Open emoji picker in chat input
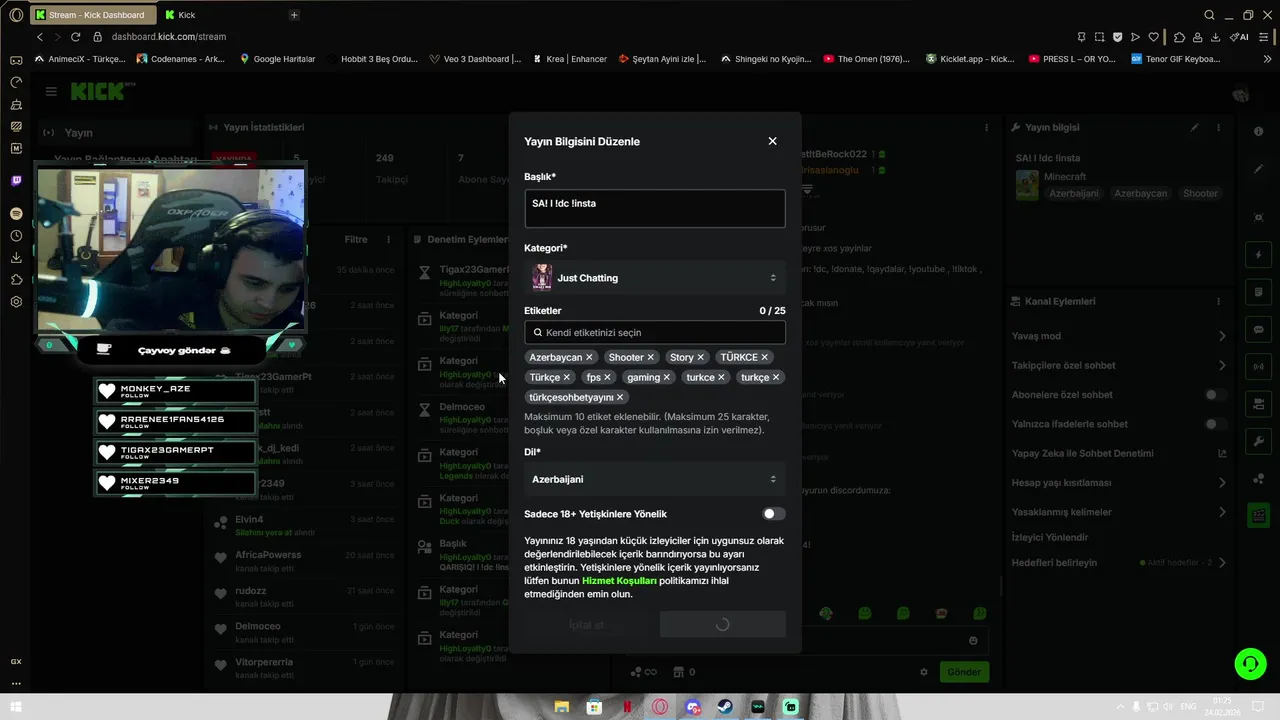Screen dimensions: 1280x720 [973, 640]
